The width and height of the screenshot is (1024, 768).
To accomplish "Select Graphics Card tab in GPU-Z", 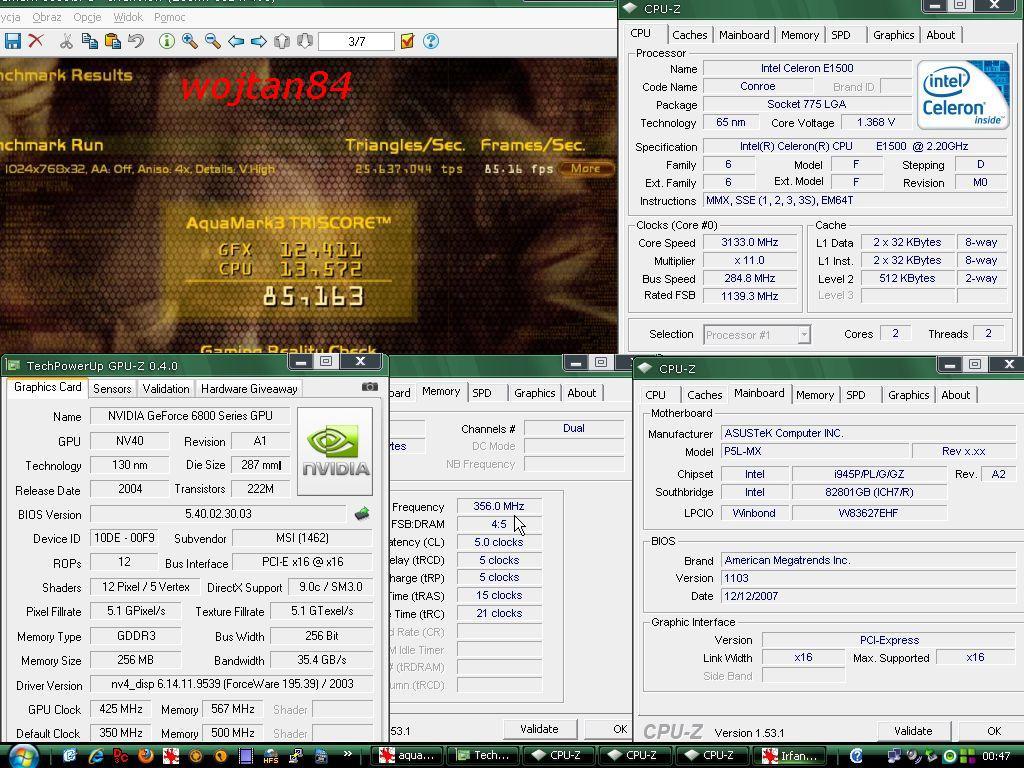I will click(47, 387).
